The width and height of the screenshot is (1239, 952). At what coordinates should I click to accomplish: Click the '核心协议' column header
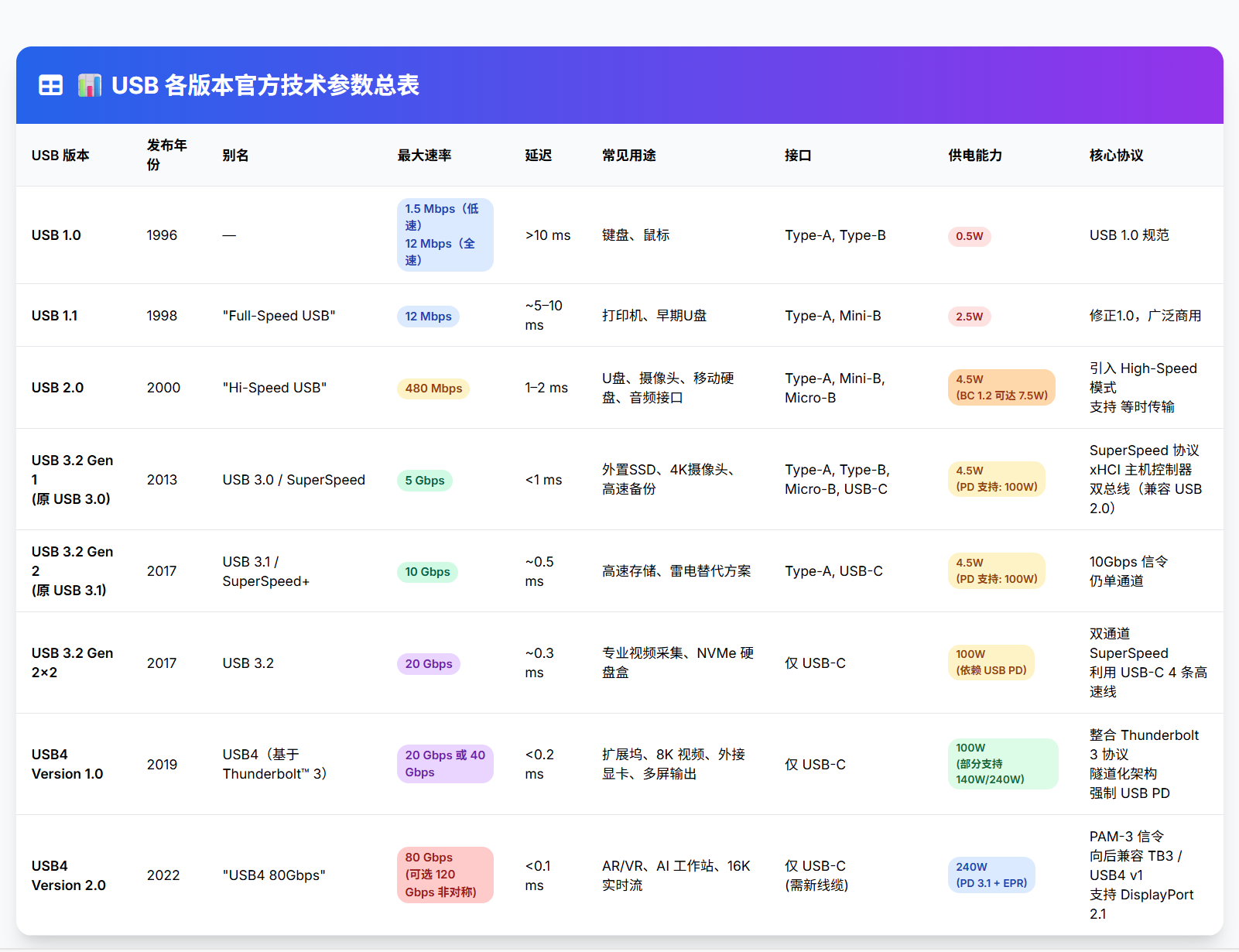pos(1116,156)
